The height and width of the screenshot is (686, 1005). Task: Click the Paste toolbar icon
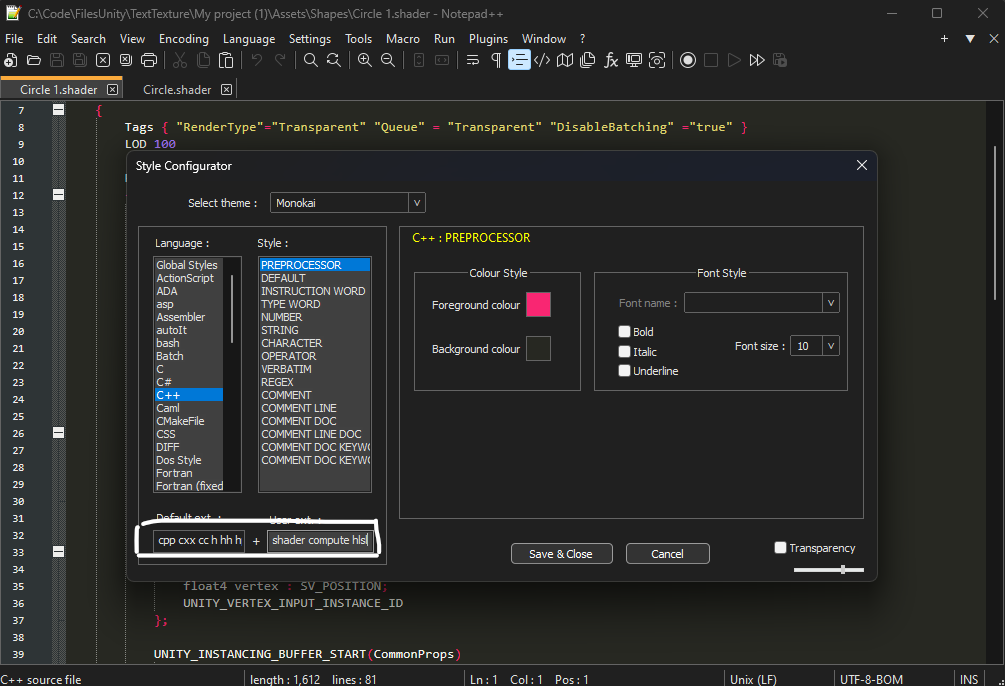(226, 60)
